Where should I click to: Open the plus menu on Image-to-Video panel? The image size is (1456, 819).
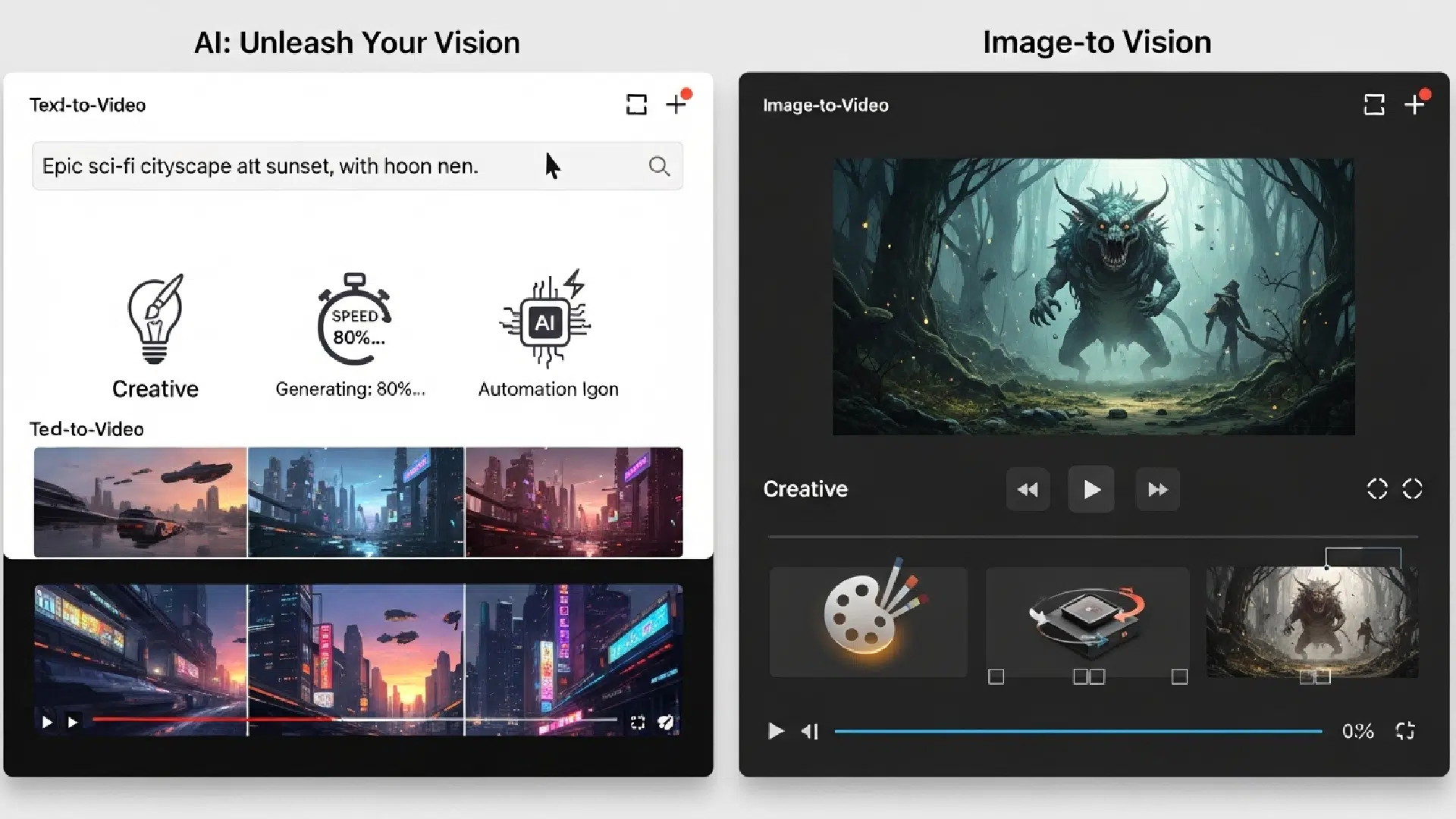(1415, 105)
